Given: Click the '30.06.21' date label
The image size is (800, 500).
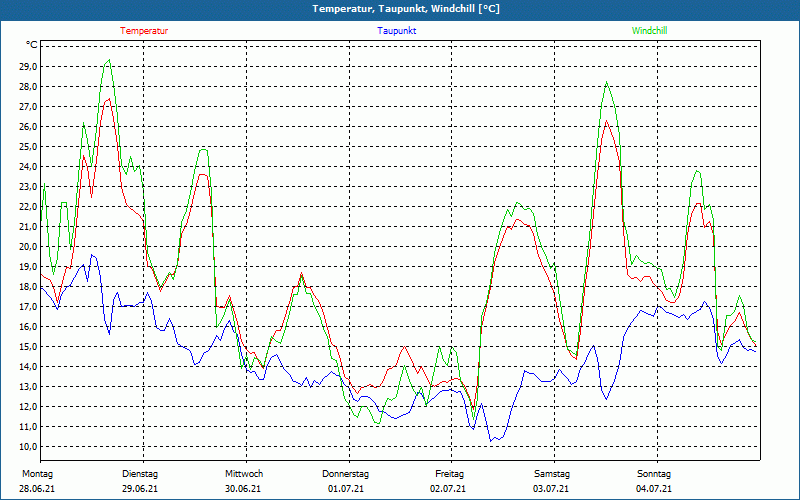Looking at the screenshot, I should pyautogui.click(x=243, y=489).
